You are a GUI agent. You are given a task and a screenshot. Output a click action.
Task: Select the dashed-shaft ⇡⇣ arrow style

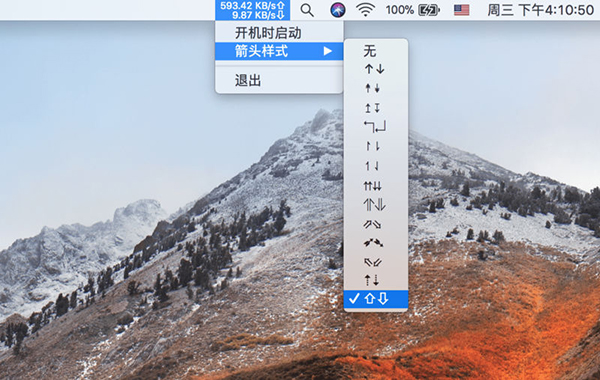pos(376,281)
